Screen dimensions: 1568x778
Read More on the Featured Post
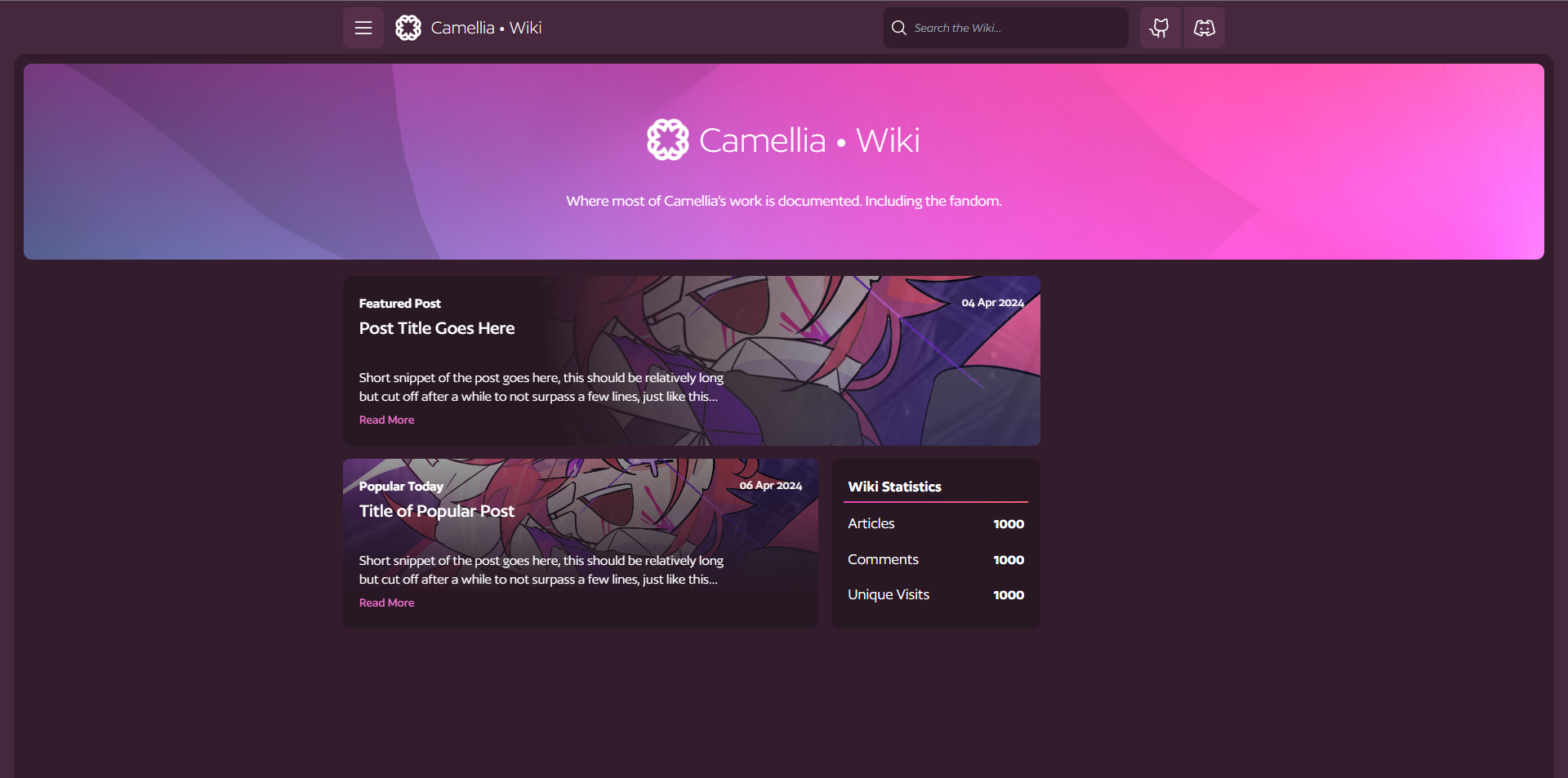[386, 420]
